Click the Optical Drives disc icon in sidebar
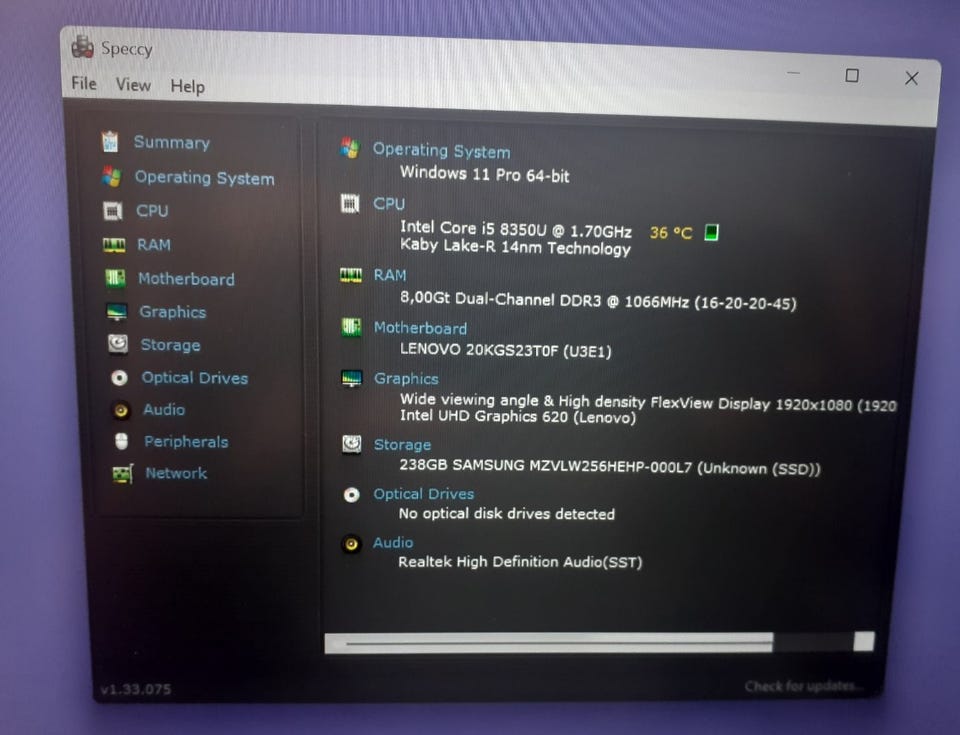This screenshot has height=735, width=960. 119,378
